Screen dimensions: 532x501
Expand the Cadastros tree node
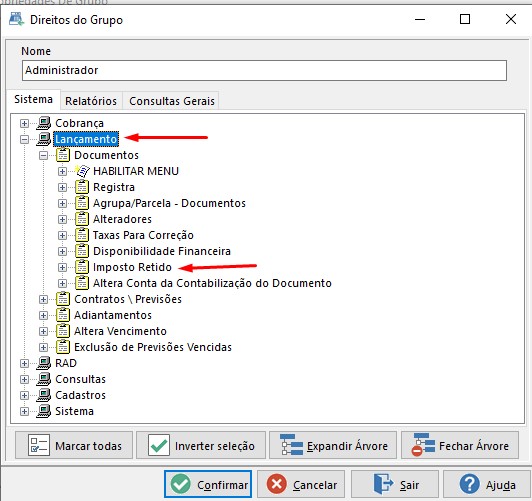pyautogui.click(x=24, y=395)
